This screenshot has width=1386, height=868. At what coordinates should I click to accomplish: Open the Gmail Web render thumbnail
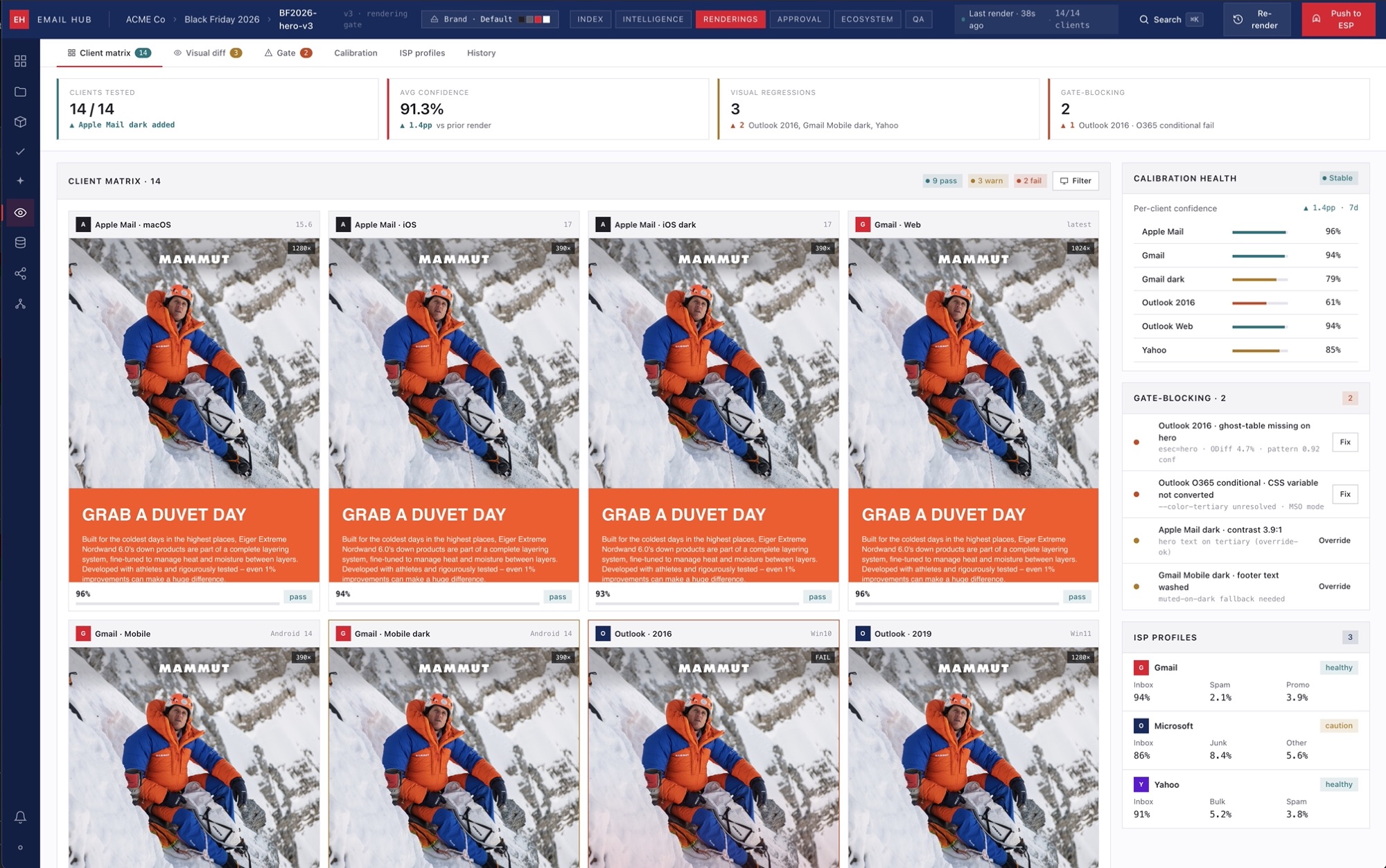point(973,410)
